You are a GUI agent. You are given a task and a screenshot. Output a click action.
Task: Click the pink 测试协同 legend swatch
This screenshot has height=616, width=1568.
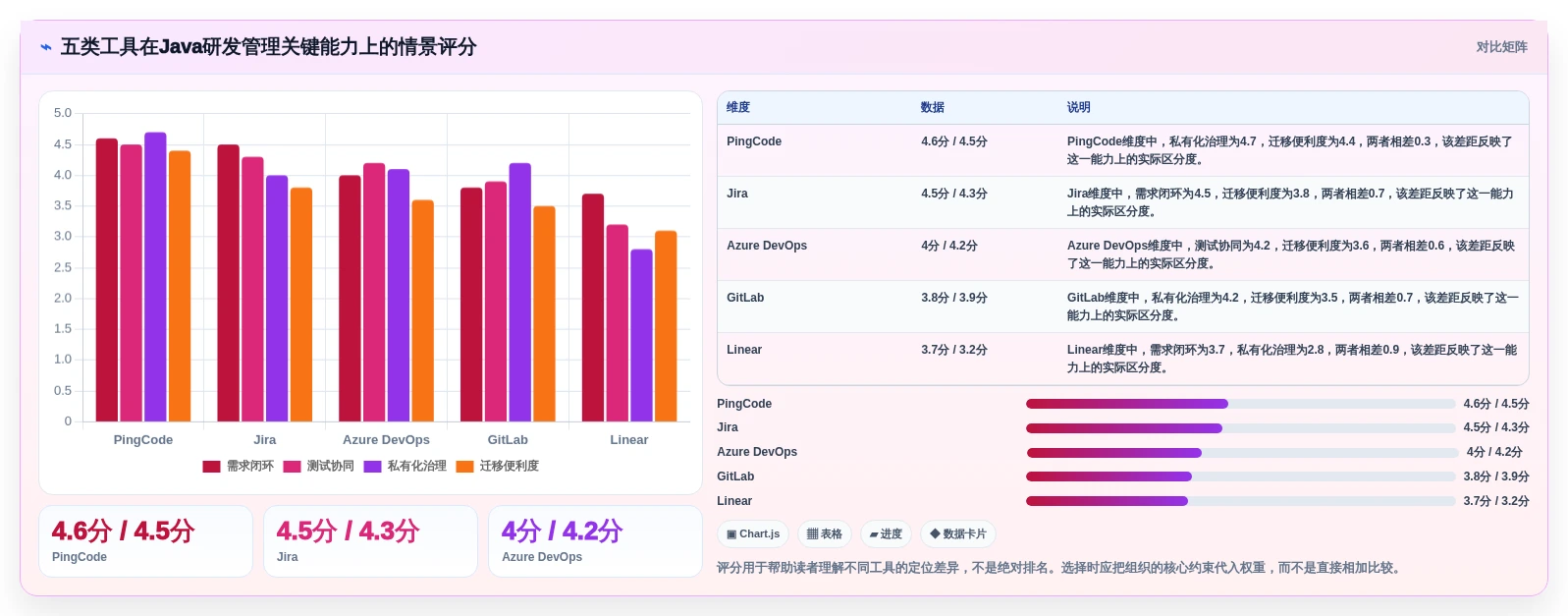click(292, 467)
